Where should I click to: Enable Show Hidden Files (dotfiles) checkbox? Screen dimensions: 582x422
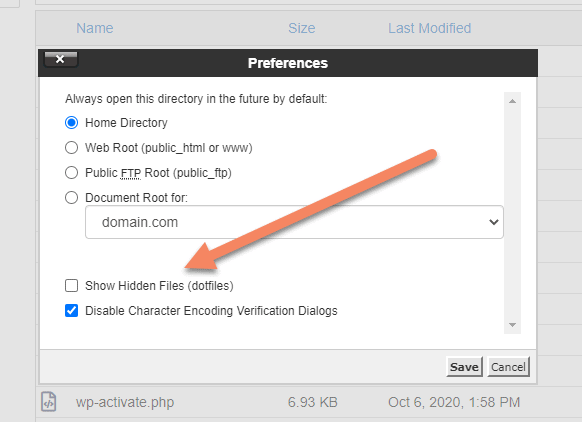pyautogui.click(x=71, y=286)
